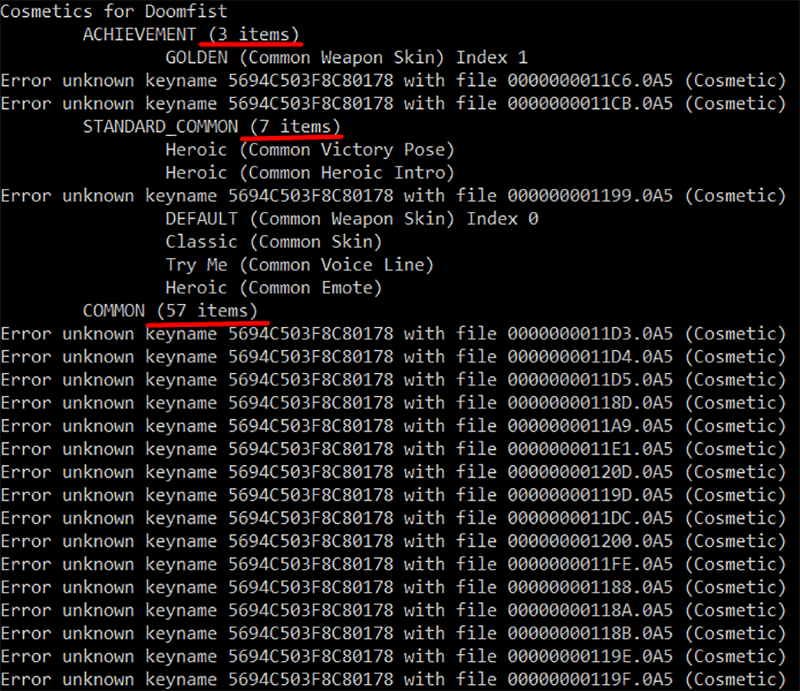
Task: Click 'DEFAULT (Common Weapon Skin) Index 0' line
Action: 352,219
